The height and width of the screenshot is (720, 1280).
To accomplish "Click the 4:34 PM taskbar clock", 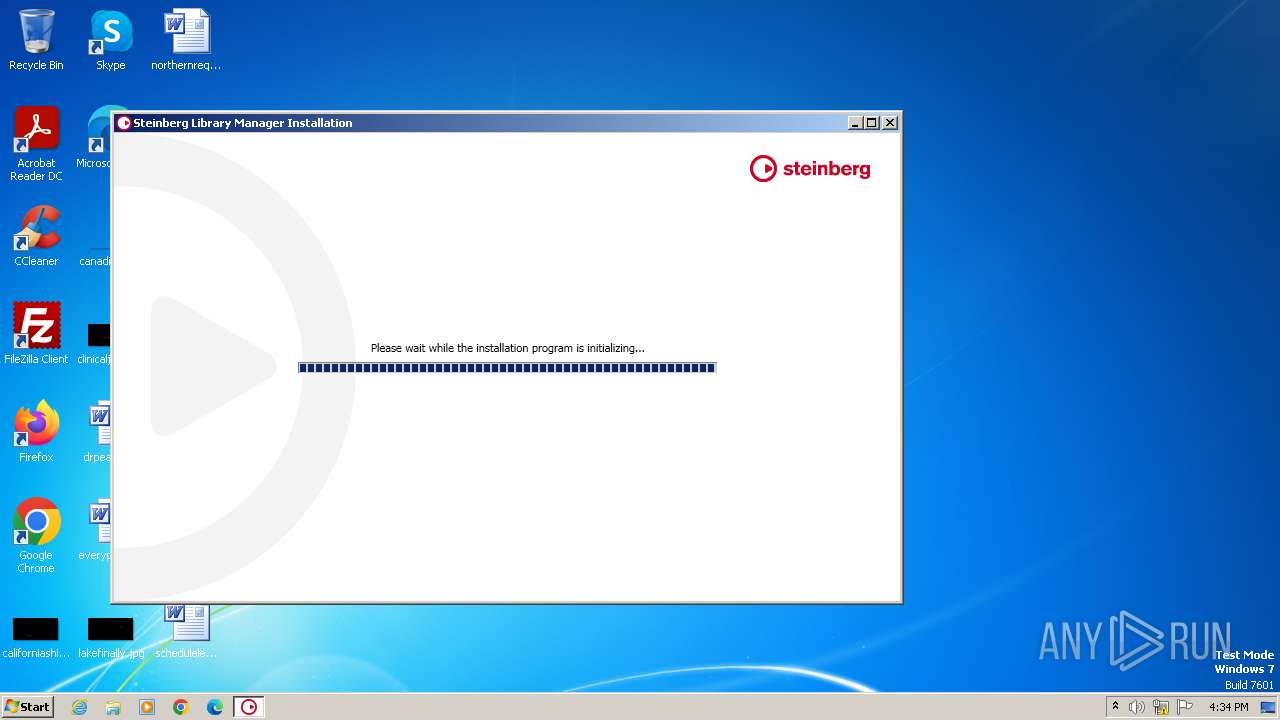I will [1228, 707].
